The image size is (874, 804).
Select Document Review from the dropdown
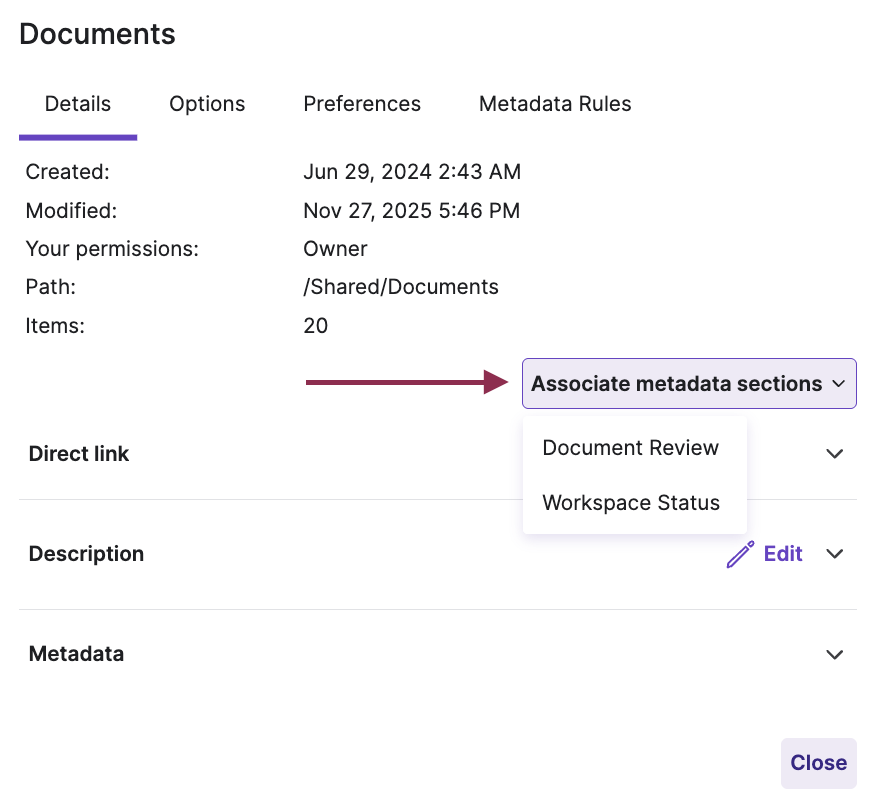(x=631, y=448)
